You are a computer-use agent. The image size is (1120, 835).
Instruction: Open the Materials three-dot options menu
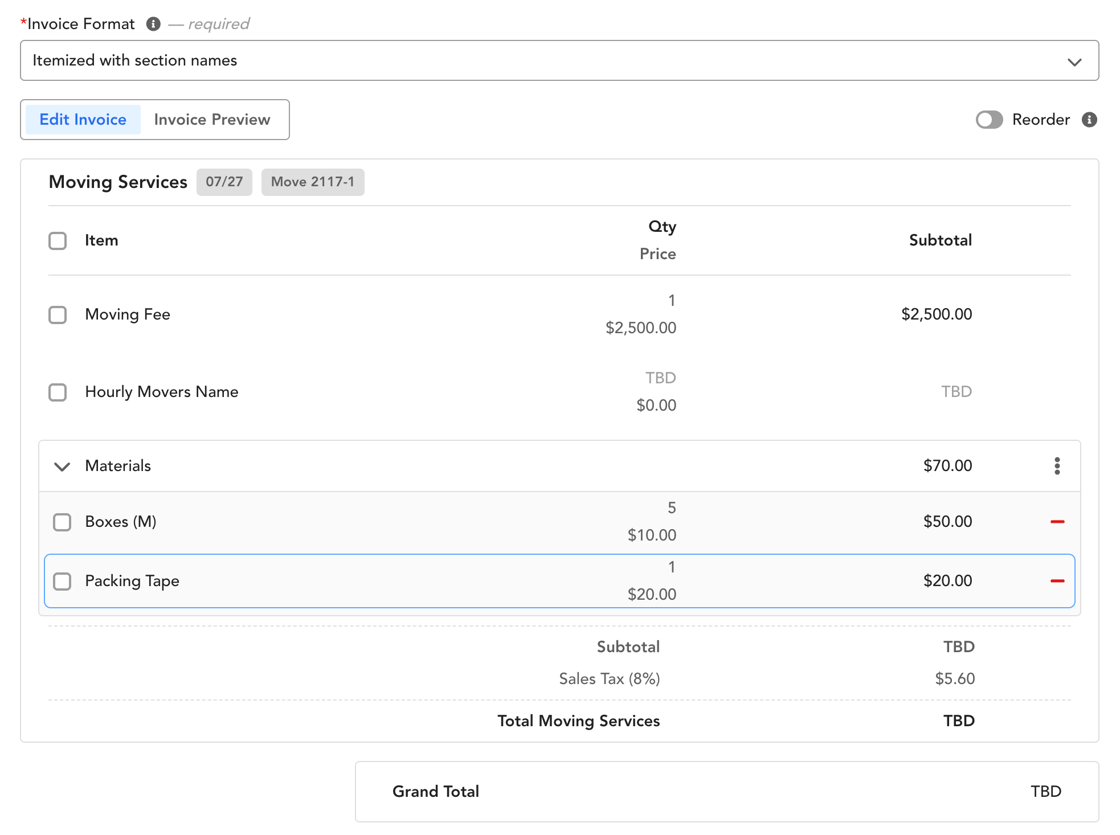pyautogui.click(x=1057, y=466)
